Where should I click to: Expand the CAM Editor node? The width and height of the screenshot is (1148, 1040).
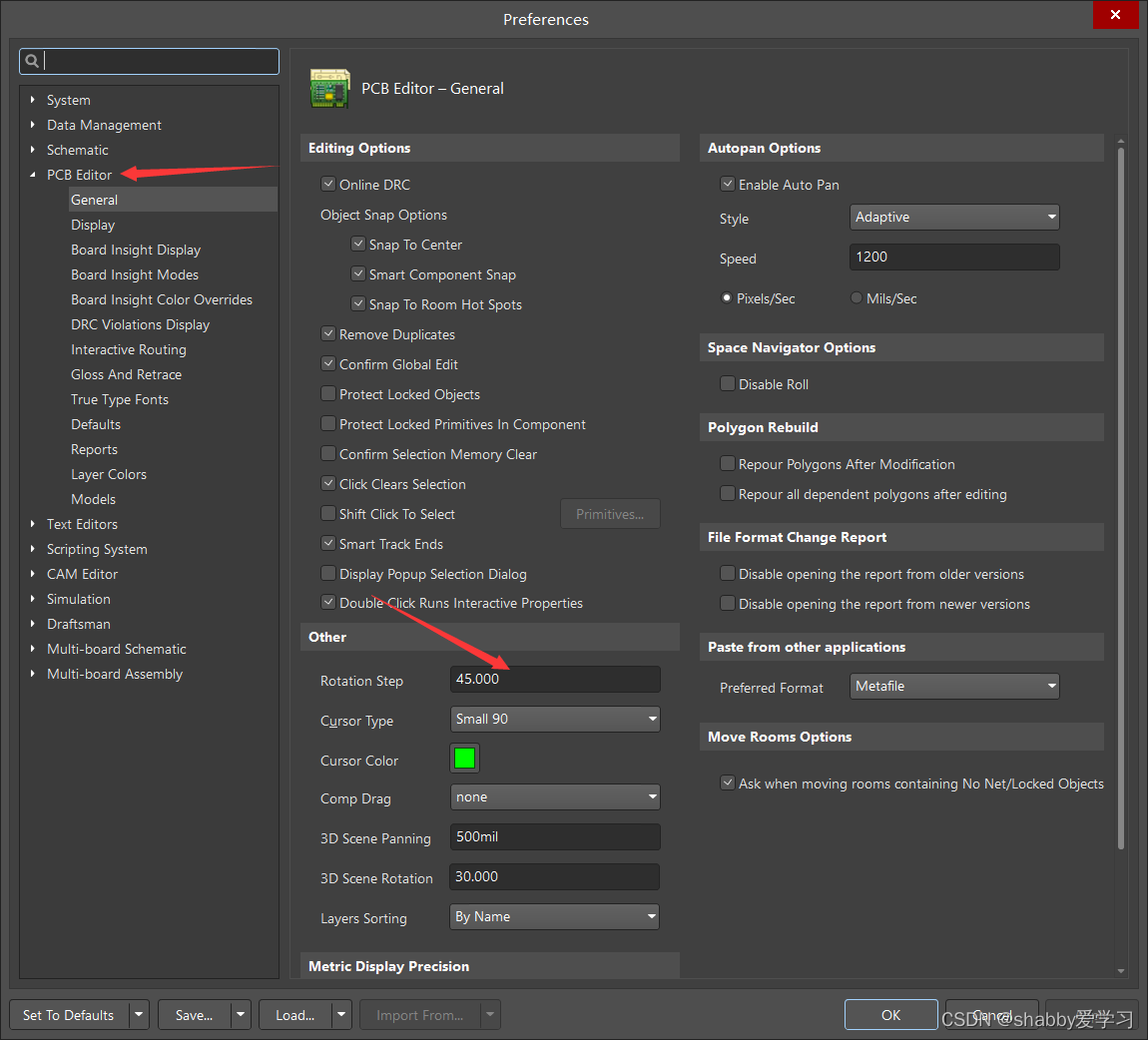coord(32,573)
